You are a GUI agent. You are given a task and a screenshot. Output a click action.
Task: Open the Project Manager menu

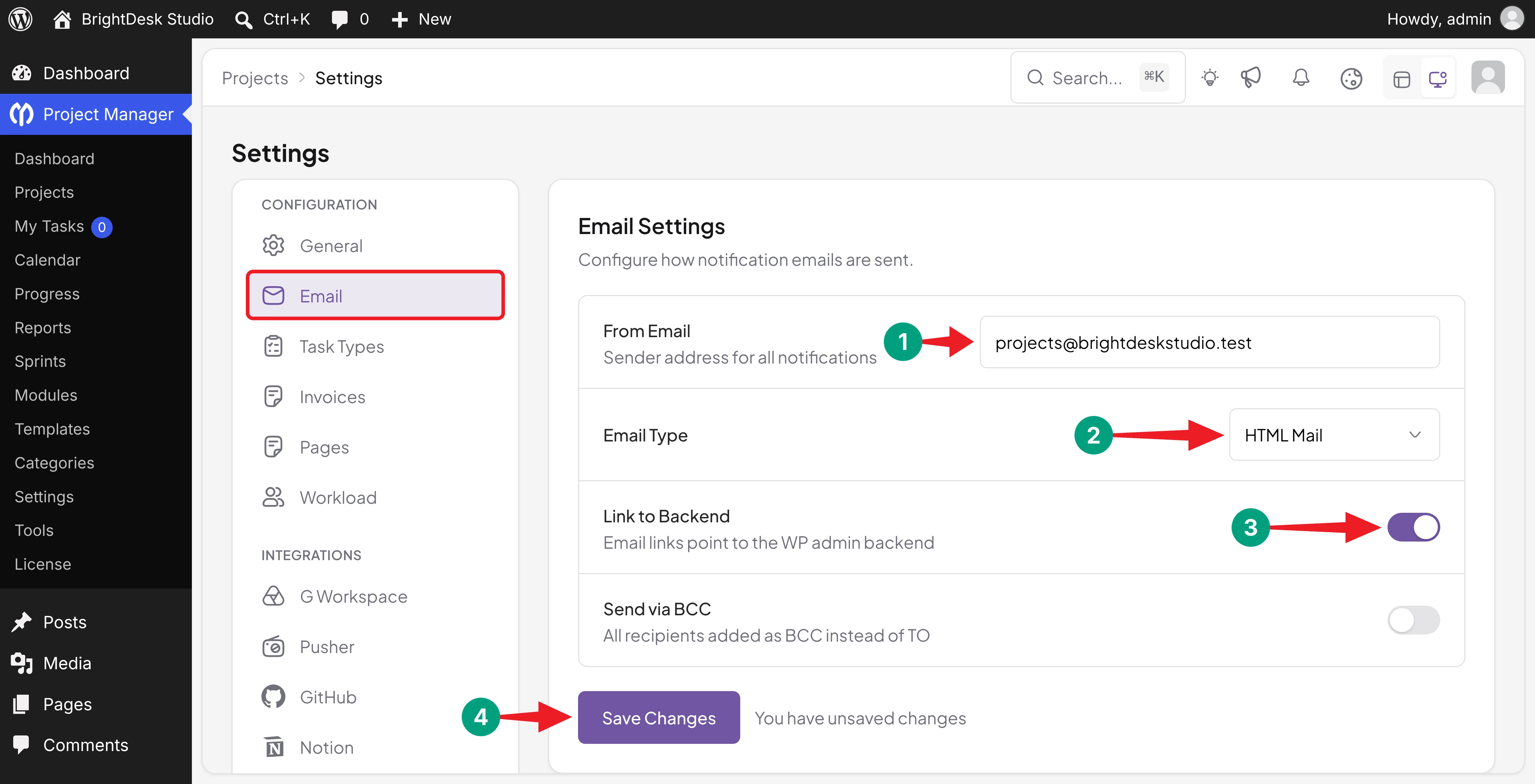pyautogui.click(x=96, y=114)
